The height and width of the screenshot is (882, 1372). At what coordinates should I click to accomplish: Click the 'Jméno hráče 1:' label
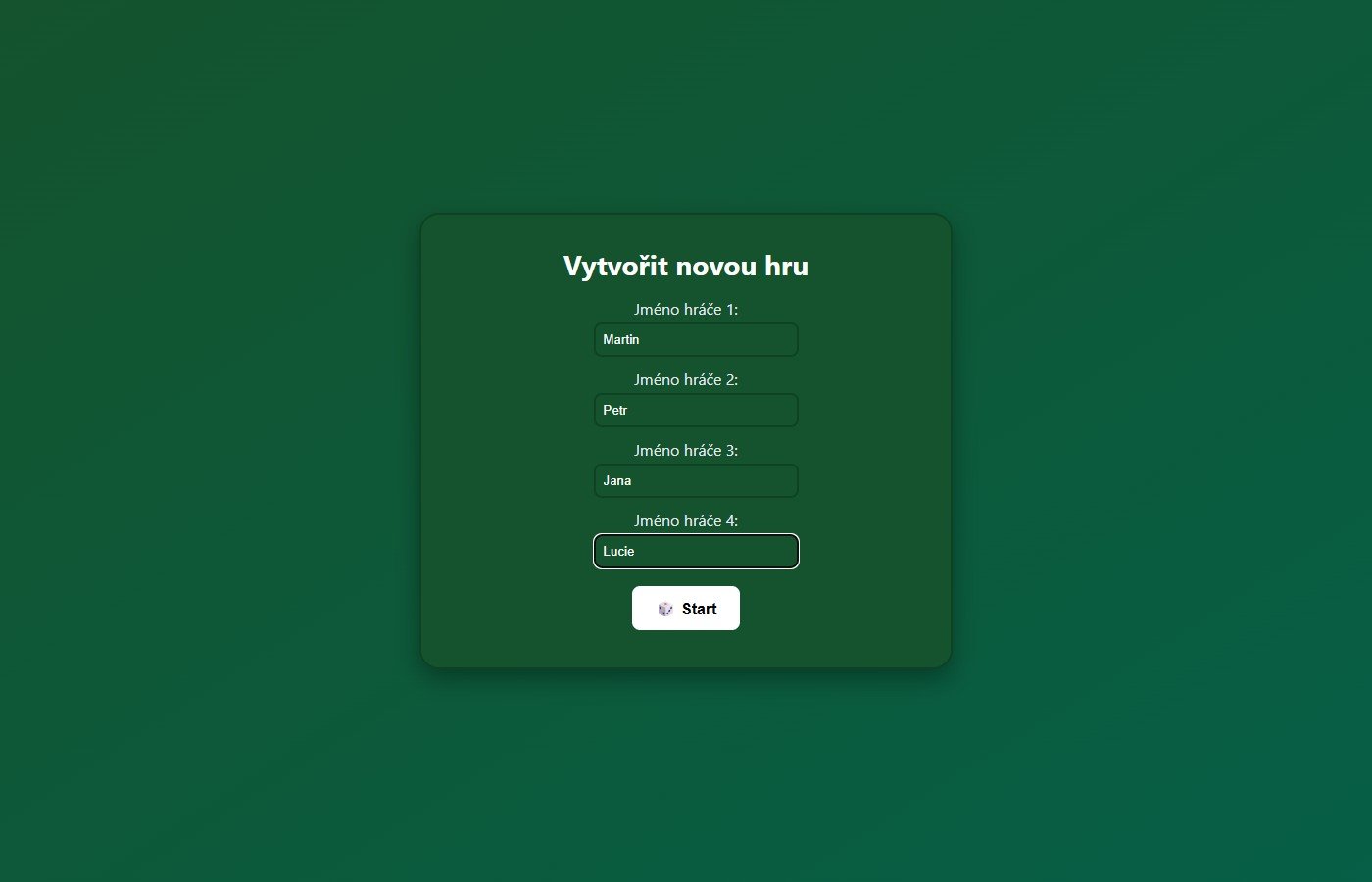[x=686, y=310]
